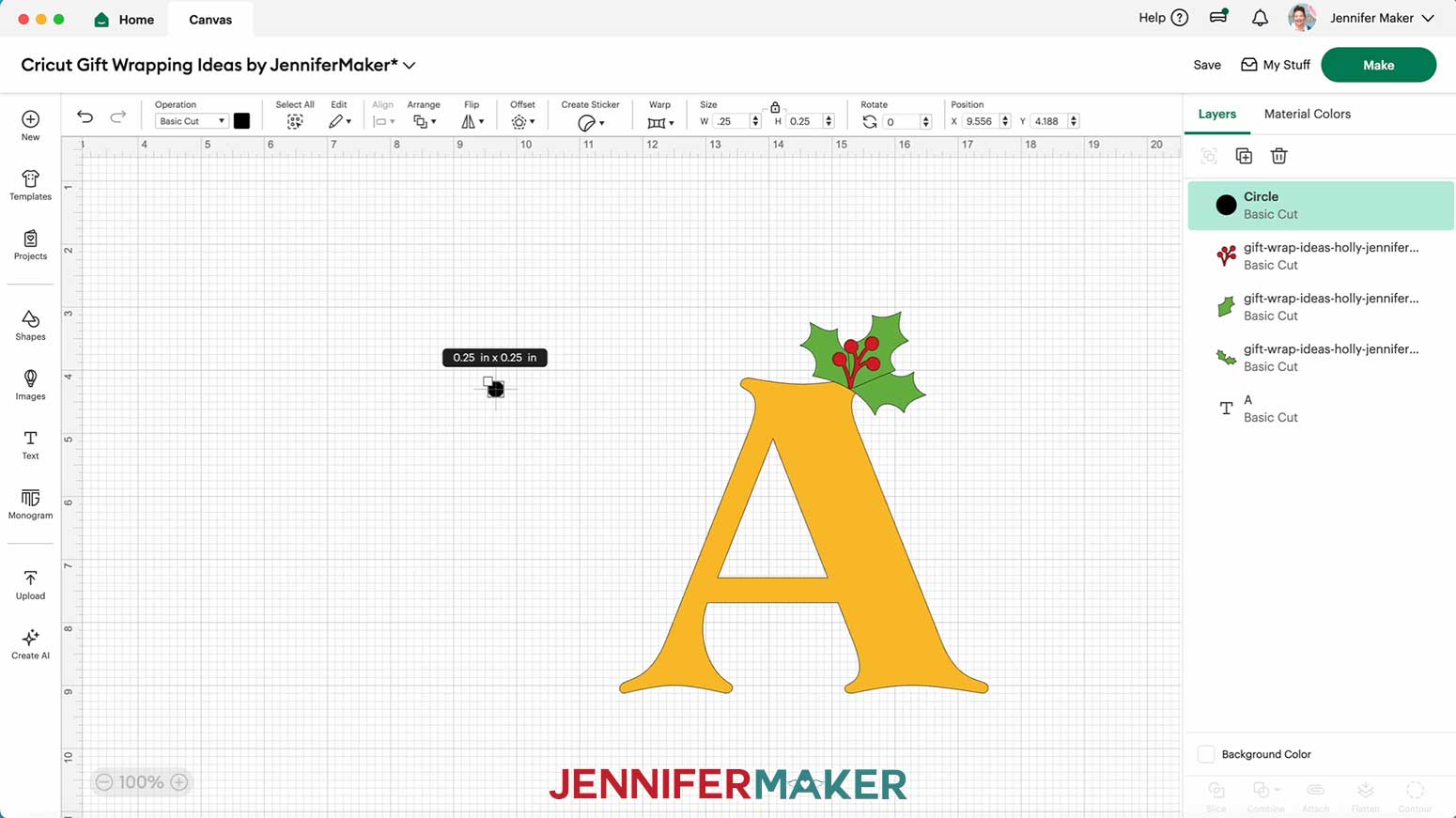The width and height of the screenshot is (1456, 818).
Task: Click the Width size input field
Action: (731, 121)
